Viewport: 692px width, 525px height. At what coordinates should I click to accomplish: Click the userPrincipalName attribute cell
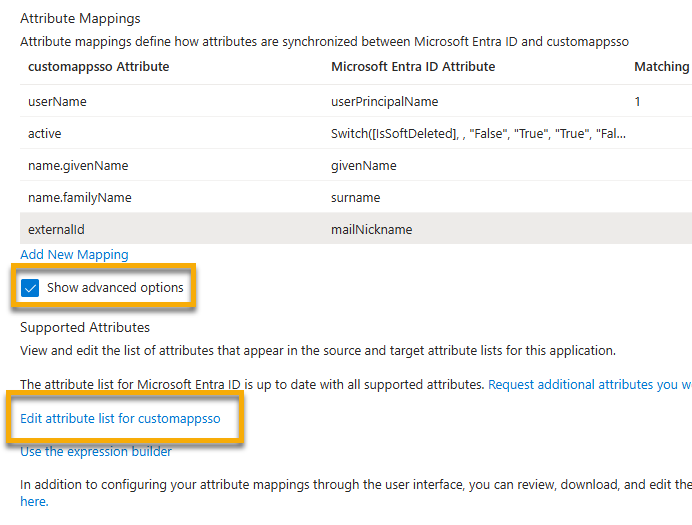point(384,101)
